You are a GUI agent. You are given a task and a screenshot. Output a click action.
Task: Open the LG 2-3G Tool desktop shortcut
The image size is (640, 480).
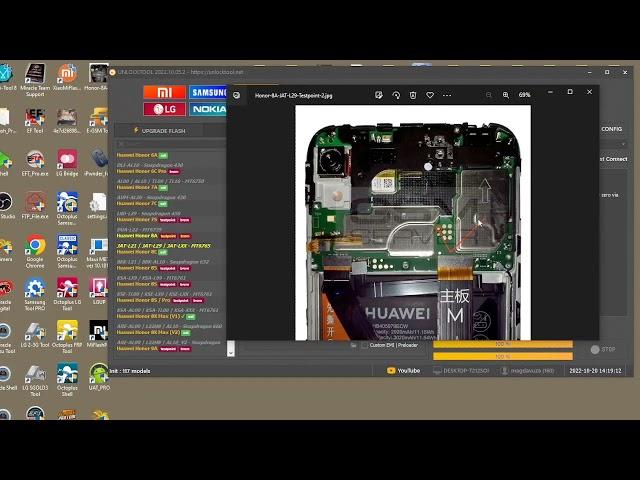35,334
